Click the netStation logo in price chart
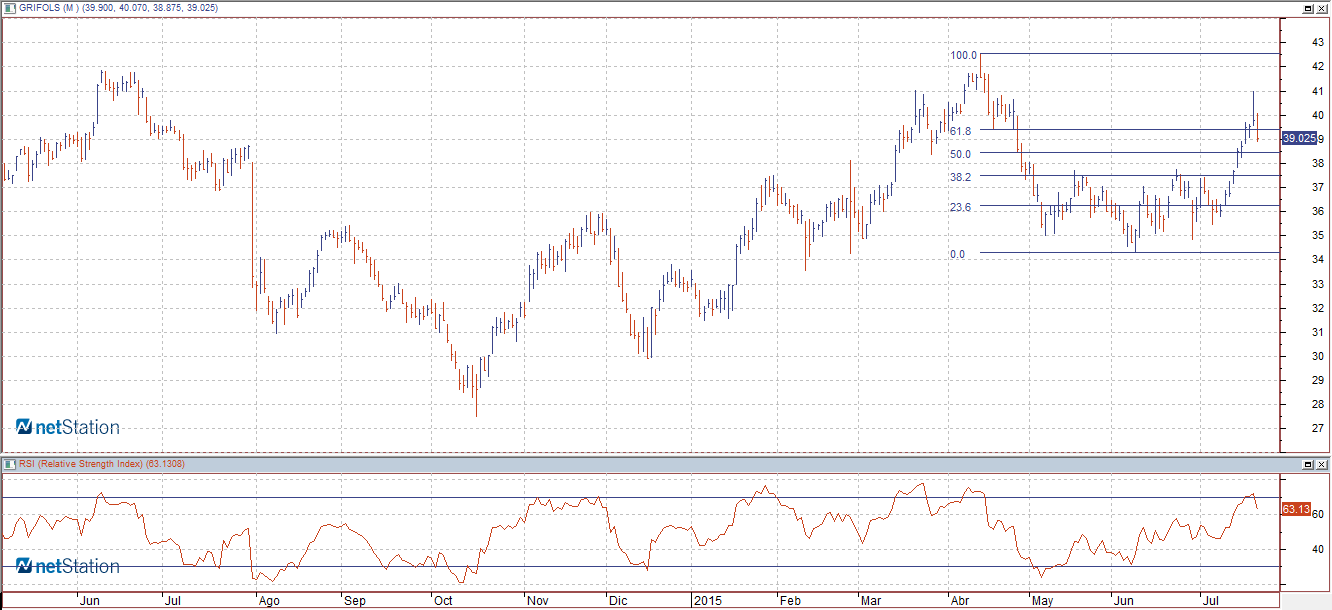Screen dimensions: 1332x610 point(68,428)
